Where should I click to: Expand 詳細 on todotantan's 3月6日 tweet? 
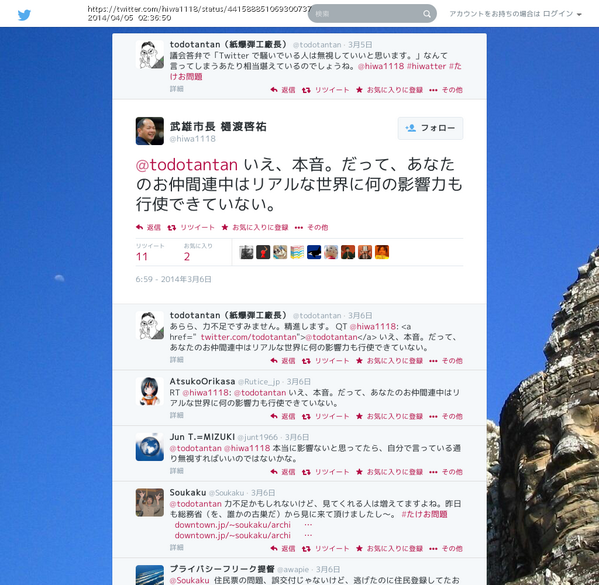point(176,360)
